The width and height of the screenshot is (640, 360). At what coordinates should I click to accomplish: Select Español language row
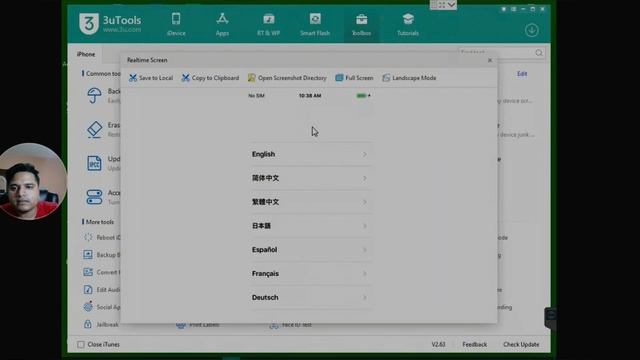pyautogui.click(x=310, y=250)
